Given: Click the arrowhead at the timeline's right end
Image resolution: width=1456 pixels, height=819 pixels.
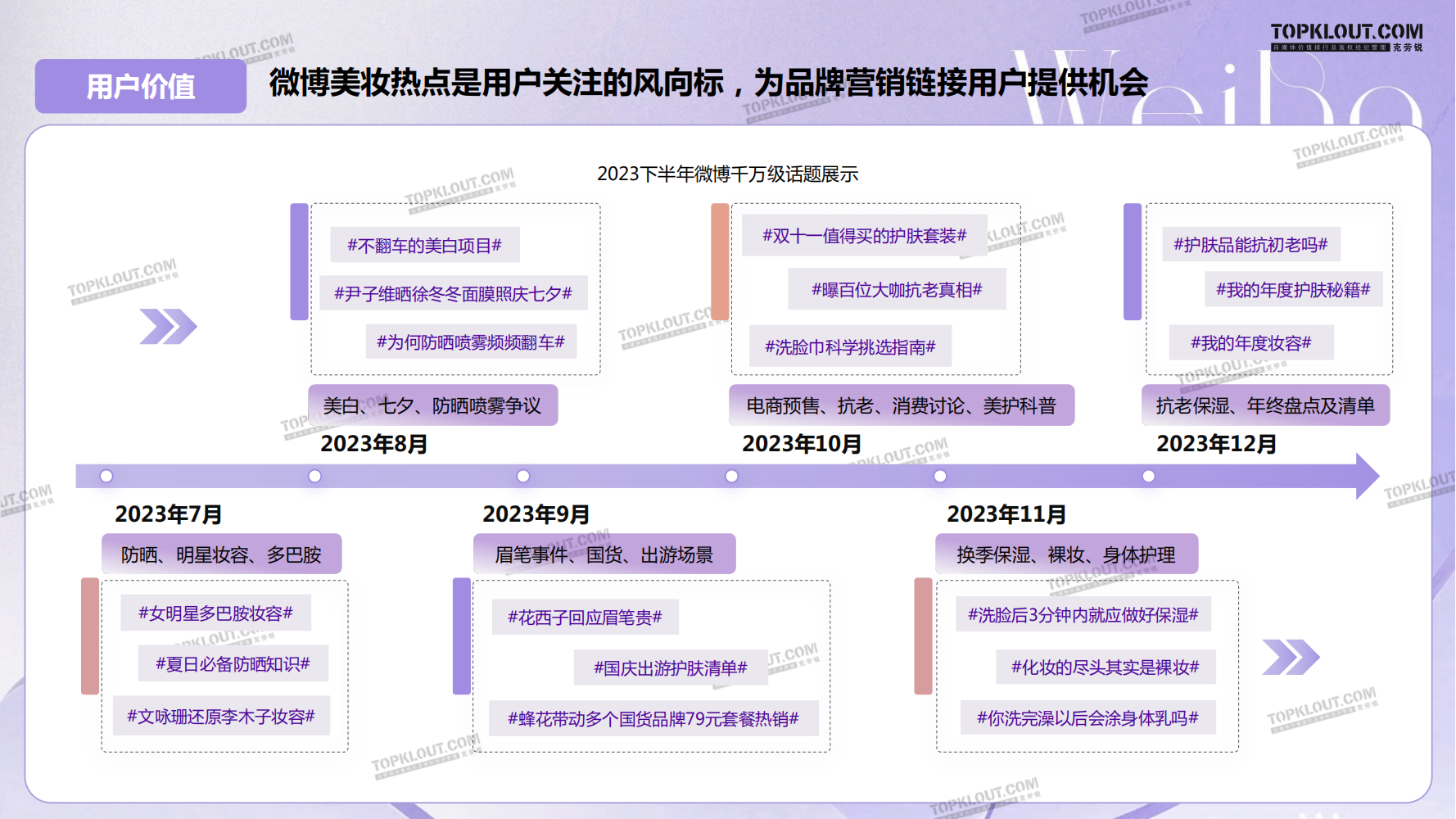Looking at the screenshot, I should click(x=1366, y=476).
